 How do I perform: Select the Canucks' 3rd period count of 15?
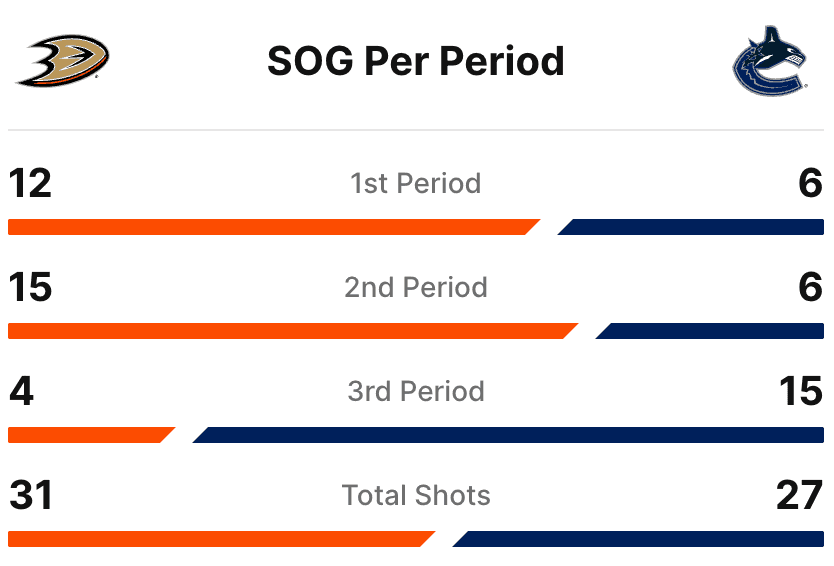click(x=800, y=392)
